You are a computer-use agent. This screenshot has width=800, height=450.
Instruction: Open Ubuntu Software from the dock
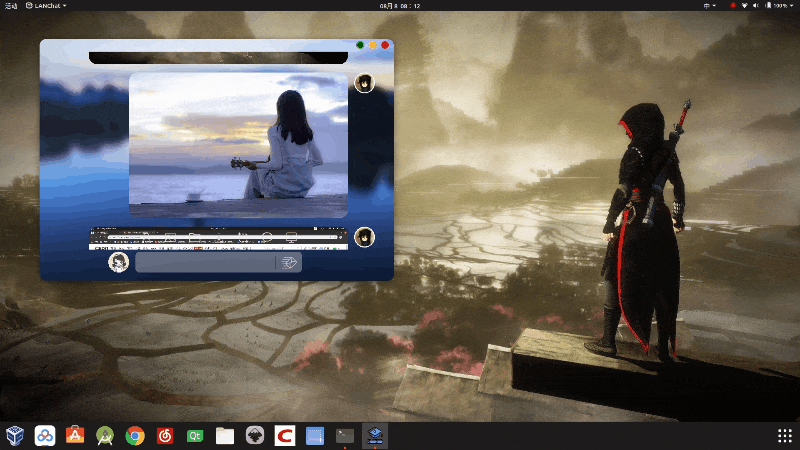[x=75, y=436]
